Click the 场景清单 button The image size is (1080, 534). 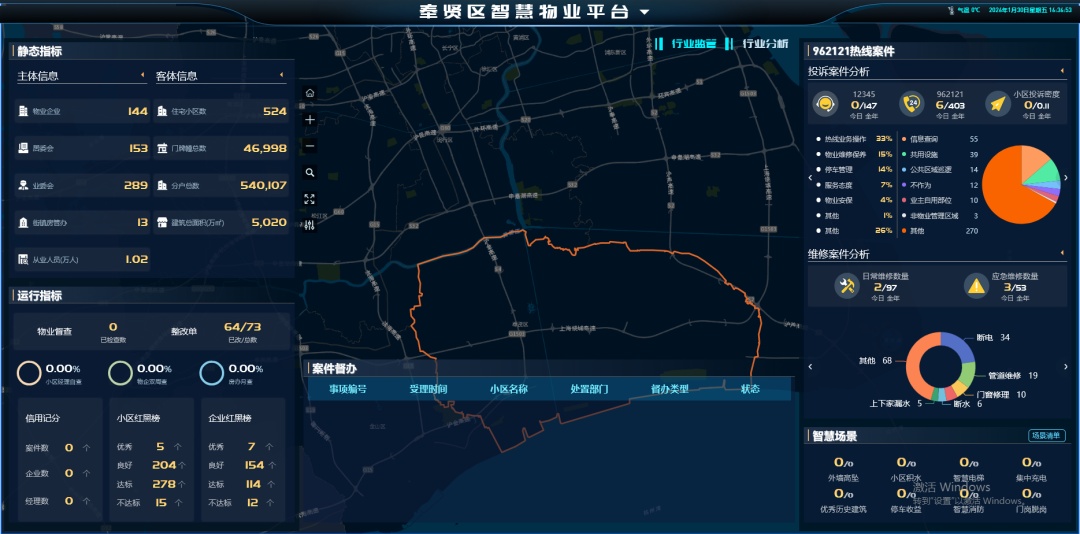[1047, 436]
